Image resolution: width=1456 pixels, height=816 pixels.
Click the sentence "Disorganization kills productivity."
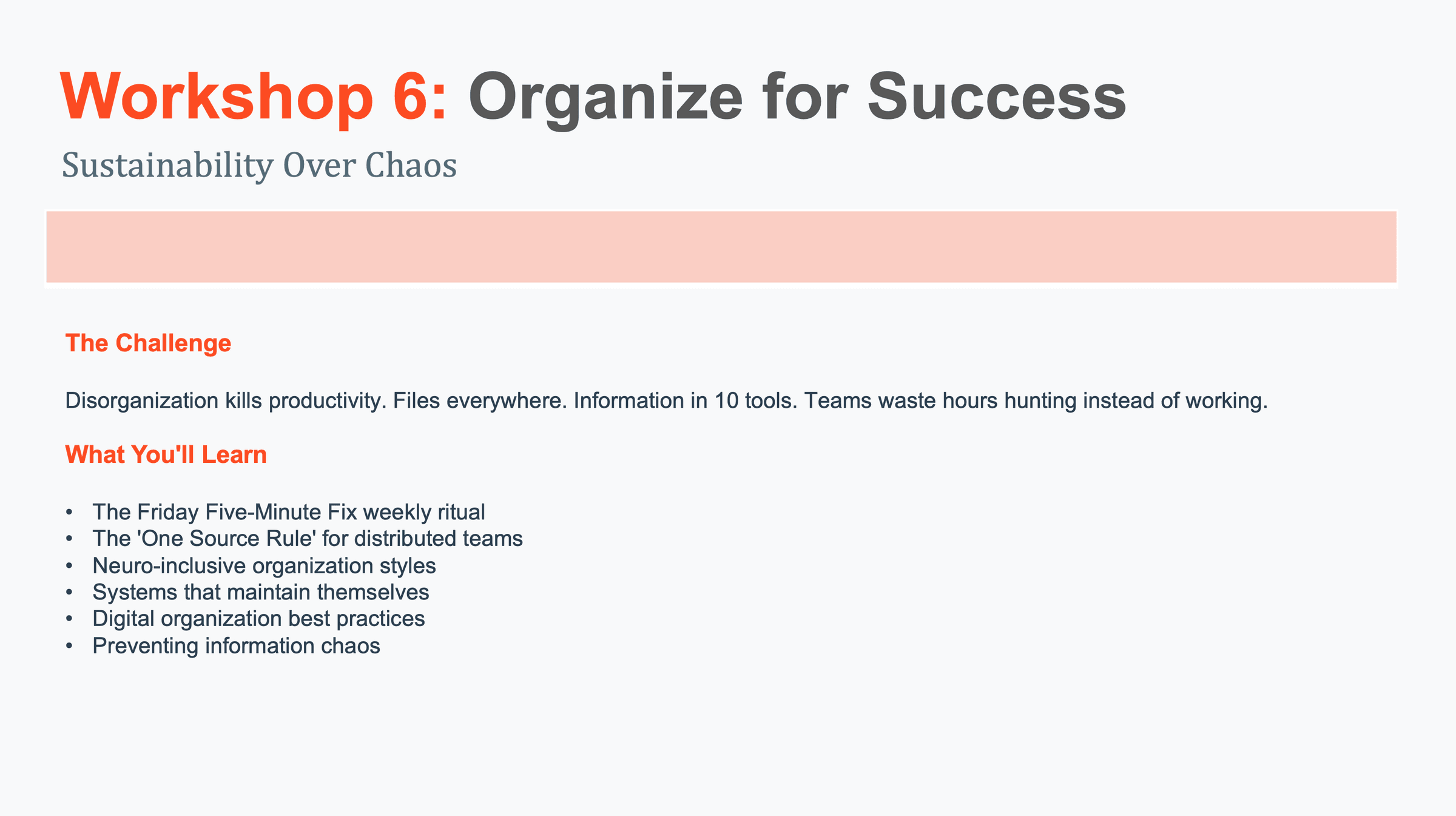[x=226, y=401]
